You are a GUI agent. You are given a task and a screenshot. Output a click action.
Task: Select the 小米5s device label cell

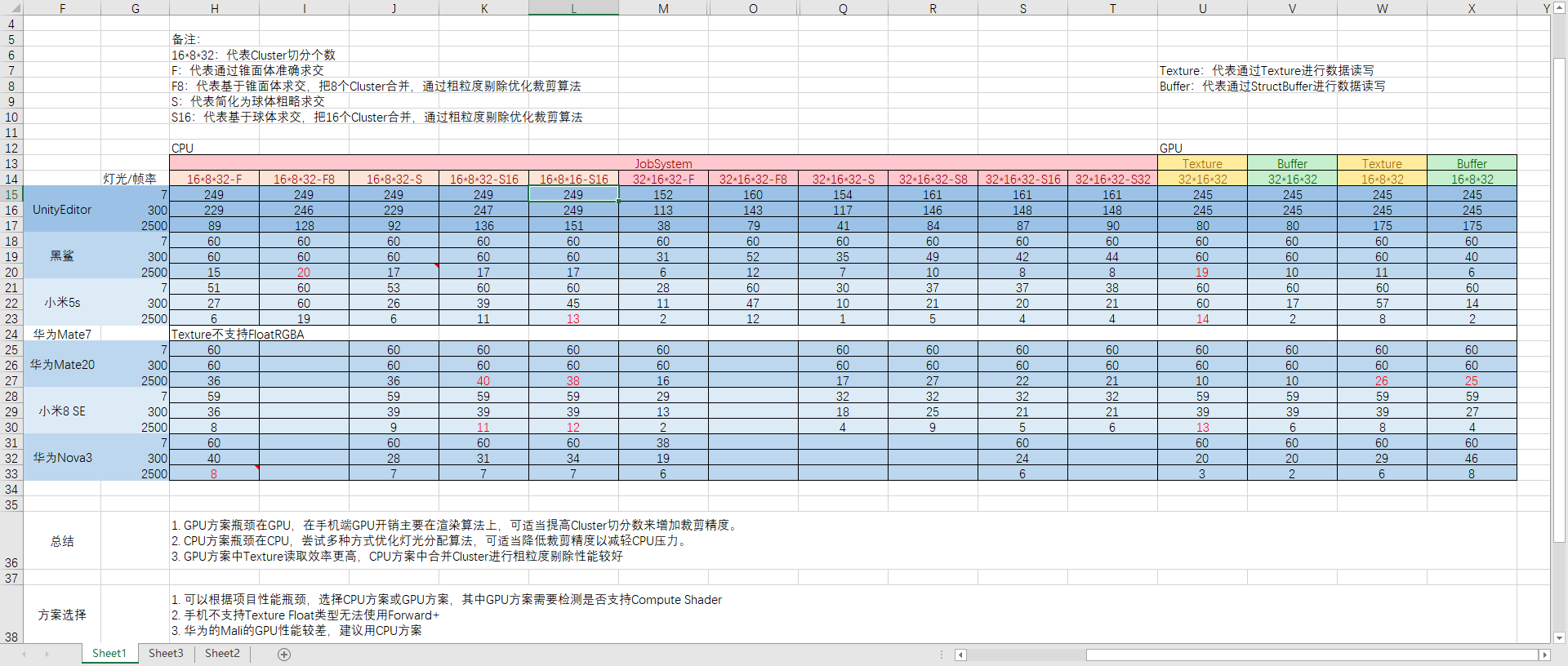coord(62,303)
